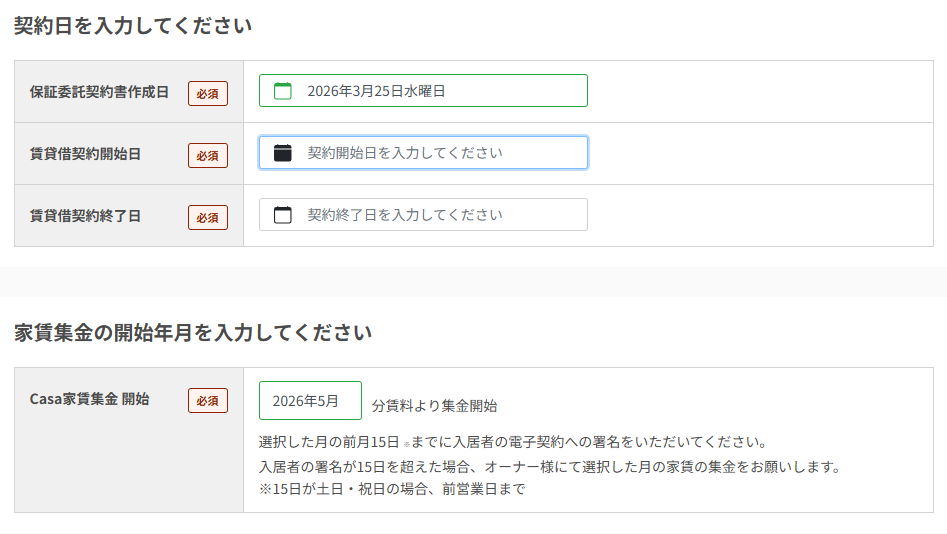The height and width of the screenshot is (534, 947).
Task: Click the Casa家賃集金 開始 label
Action: [89, 398]
